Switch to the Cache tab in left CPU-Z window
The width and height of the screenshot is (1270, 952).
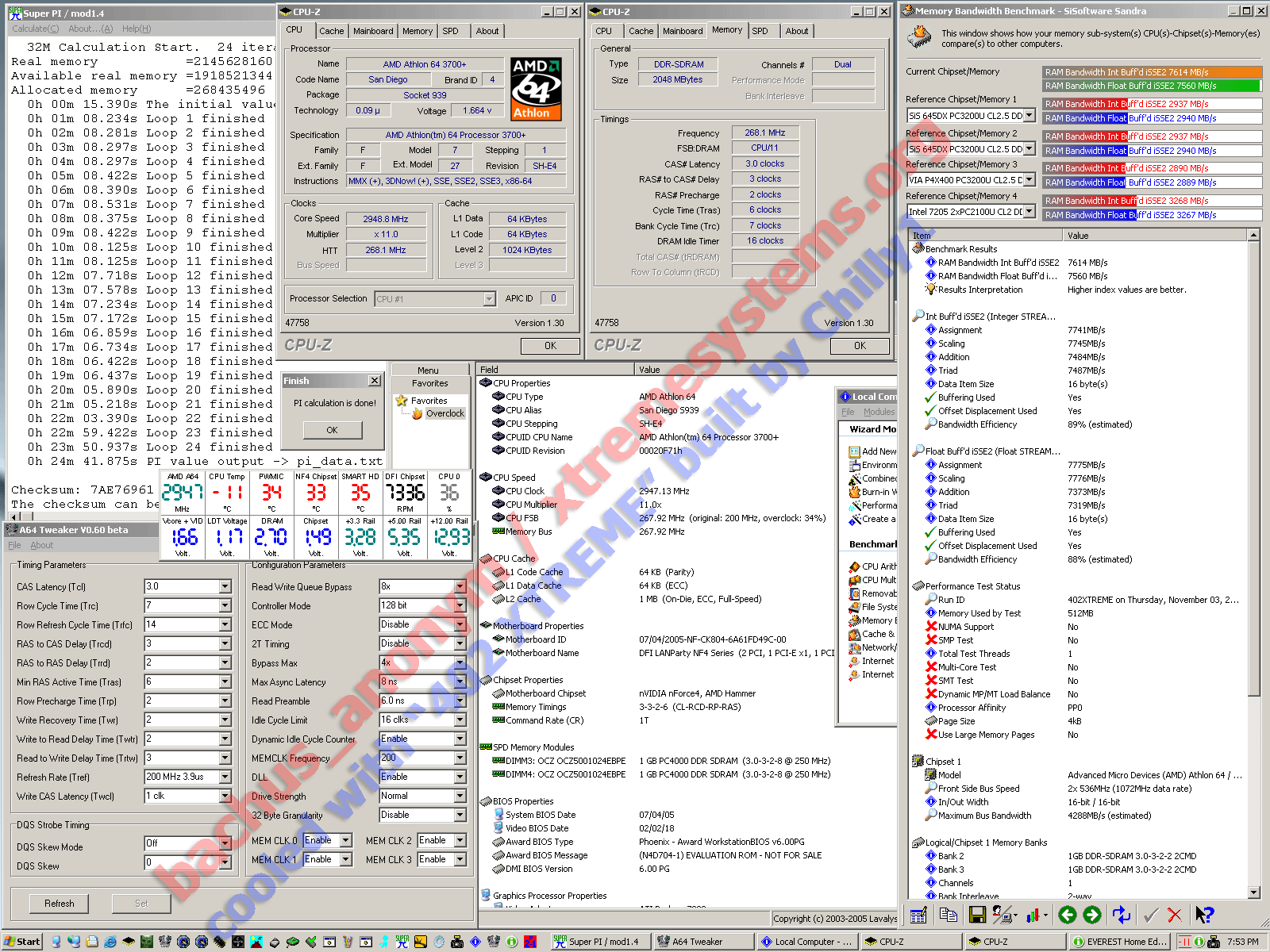pos(331,31)
